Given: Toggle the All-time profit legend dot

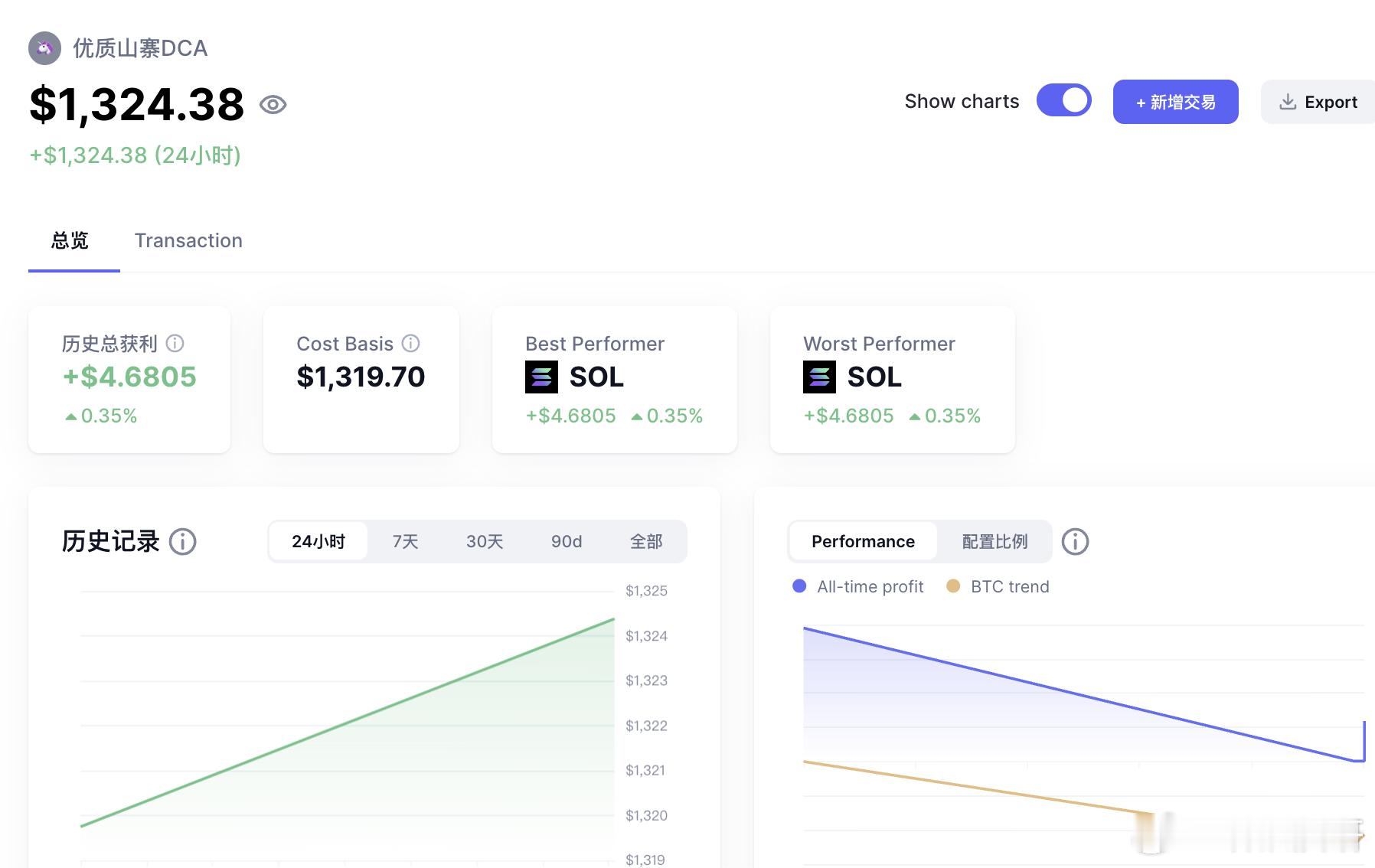Looking at the screenshot, I should coord(799,586).
